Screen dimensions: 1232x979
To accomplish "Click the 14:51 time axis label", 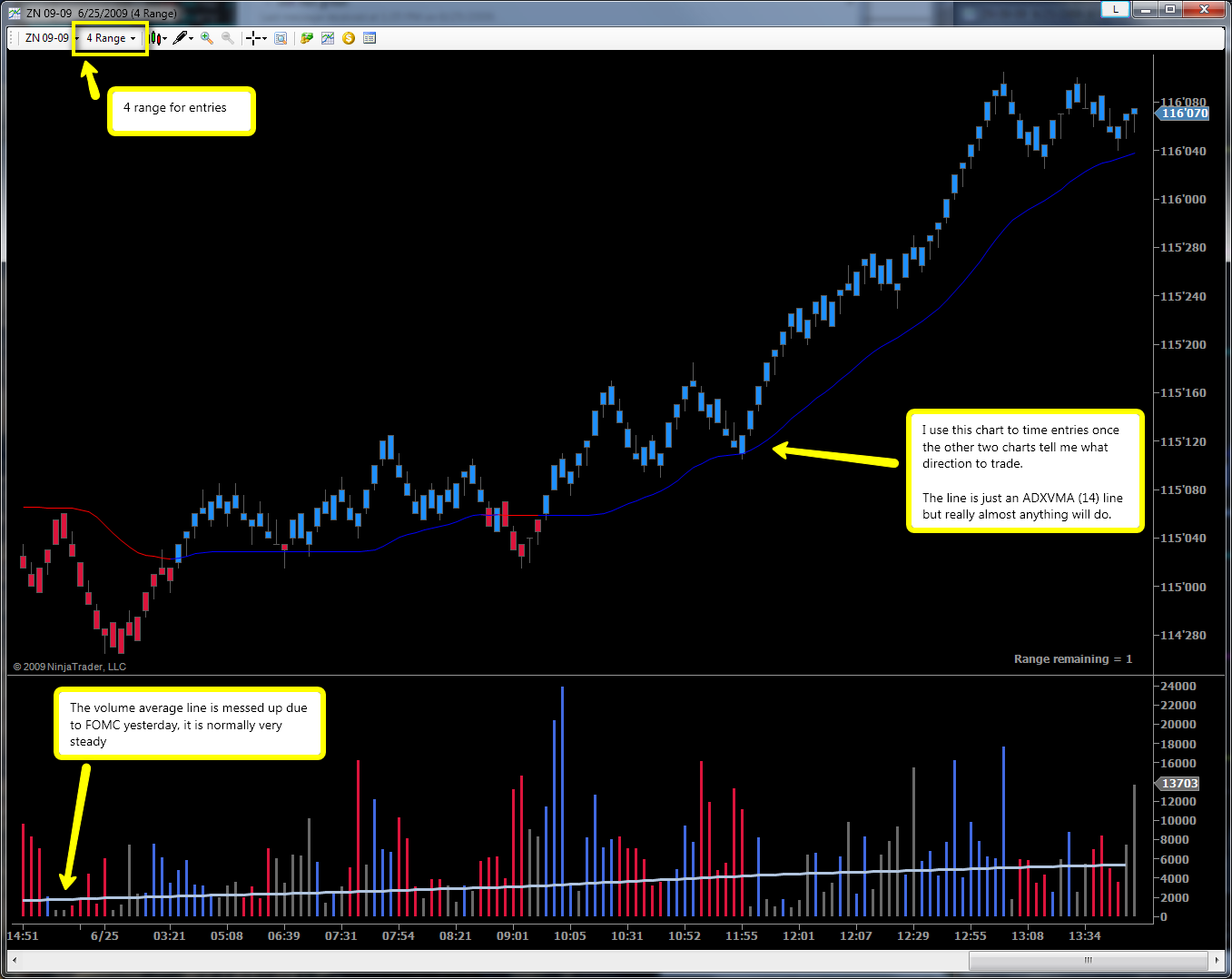I will point(23,936).
